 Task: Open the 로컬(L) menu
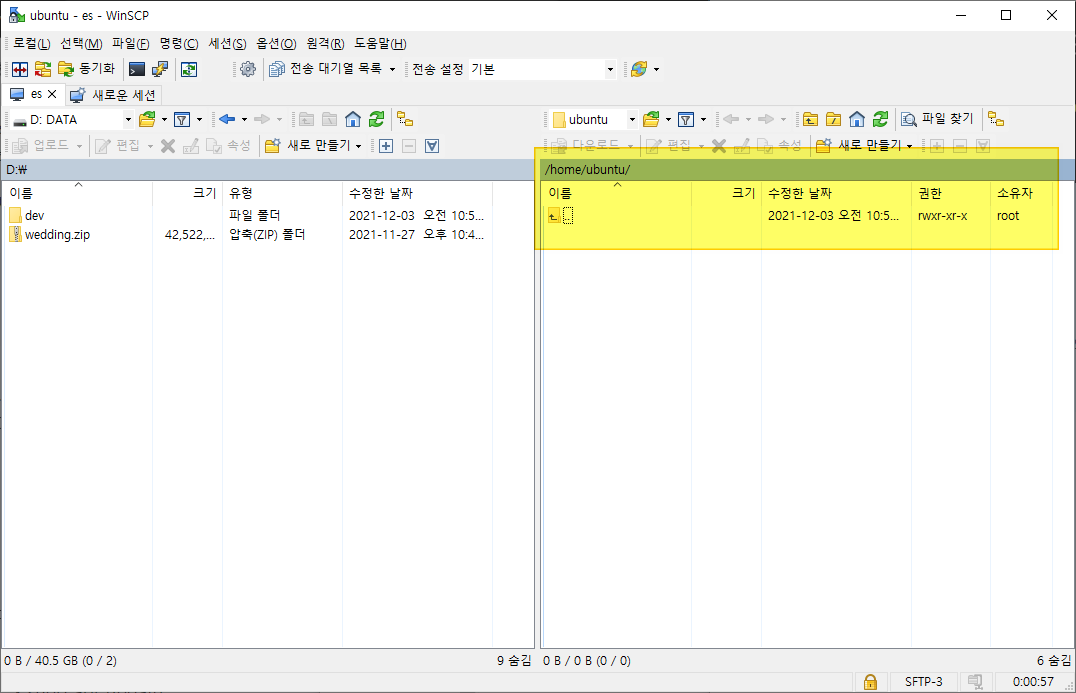tap(32, 43)
